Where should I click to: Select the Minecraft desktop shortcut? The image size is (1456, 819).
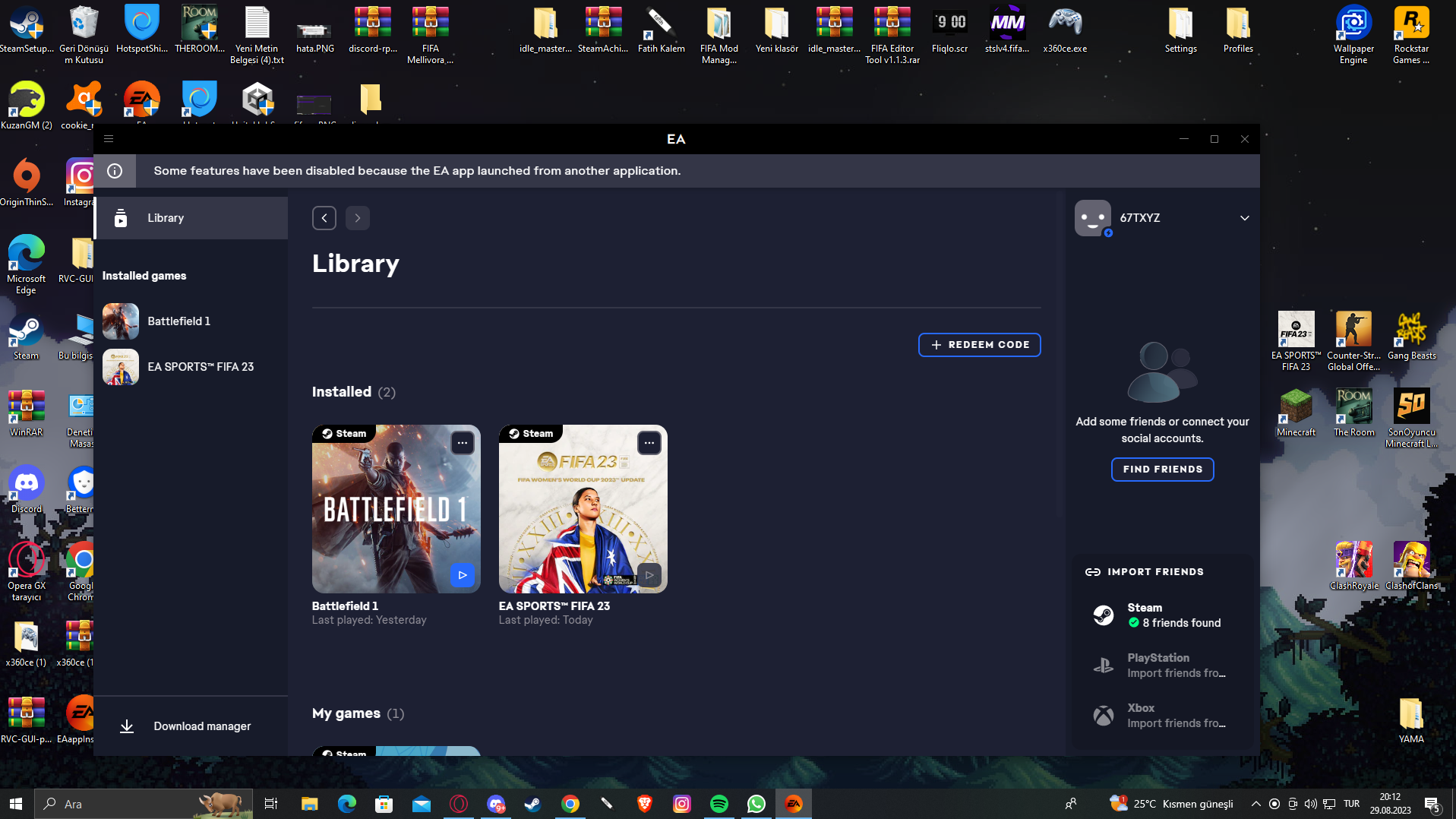pos(1296,413)
